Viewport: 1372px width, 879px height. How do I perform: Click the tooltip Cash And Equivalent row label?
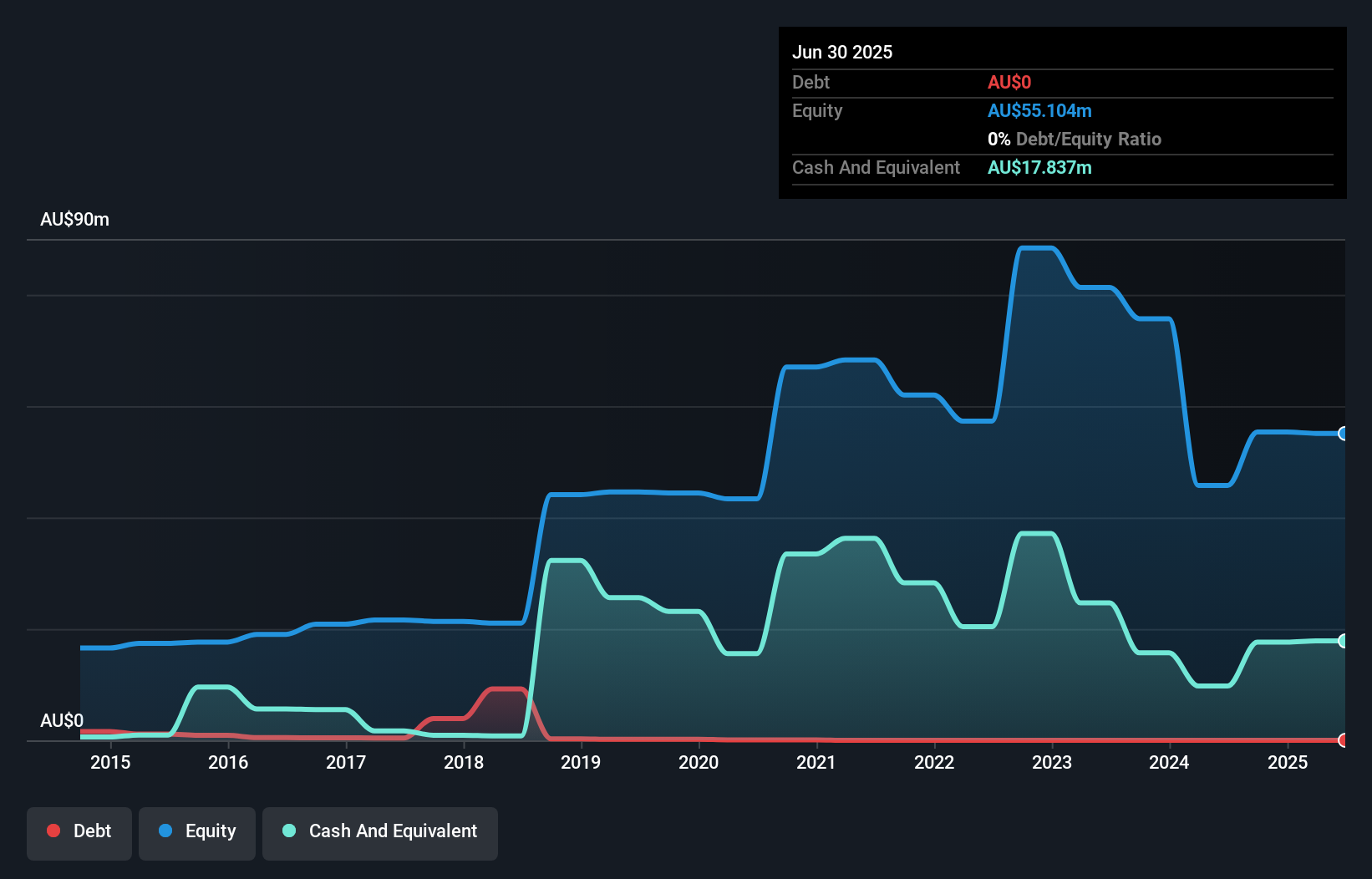pyautogui.click(x=877, y=167)
